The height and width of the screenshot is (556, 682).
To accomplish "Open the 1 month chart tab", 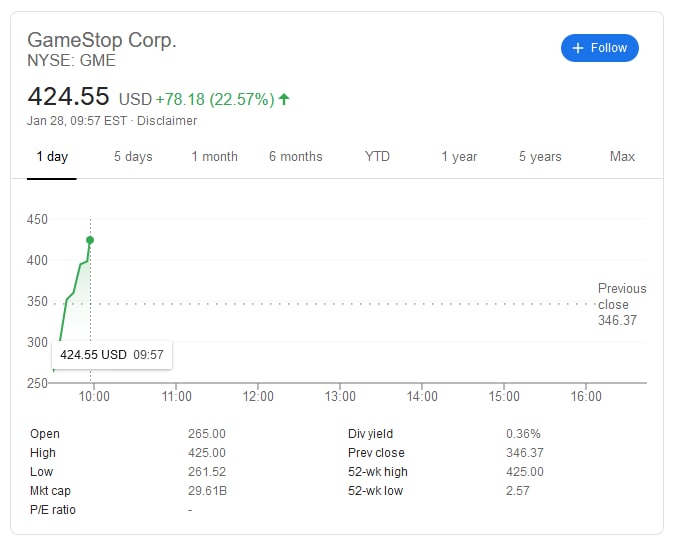I will [214, 157].
